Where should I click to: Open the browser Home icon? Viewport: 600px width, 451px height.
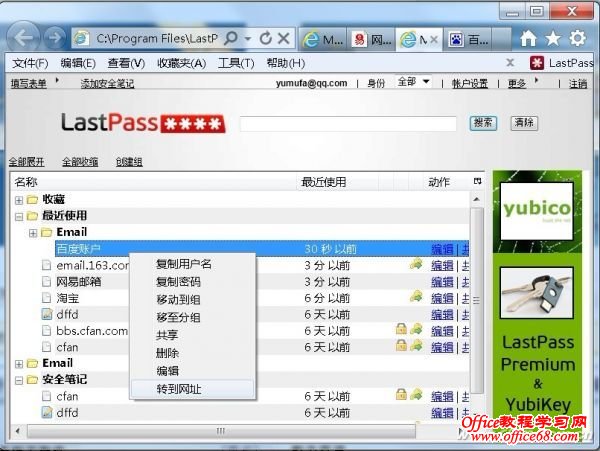(x=528, y=38)
